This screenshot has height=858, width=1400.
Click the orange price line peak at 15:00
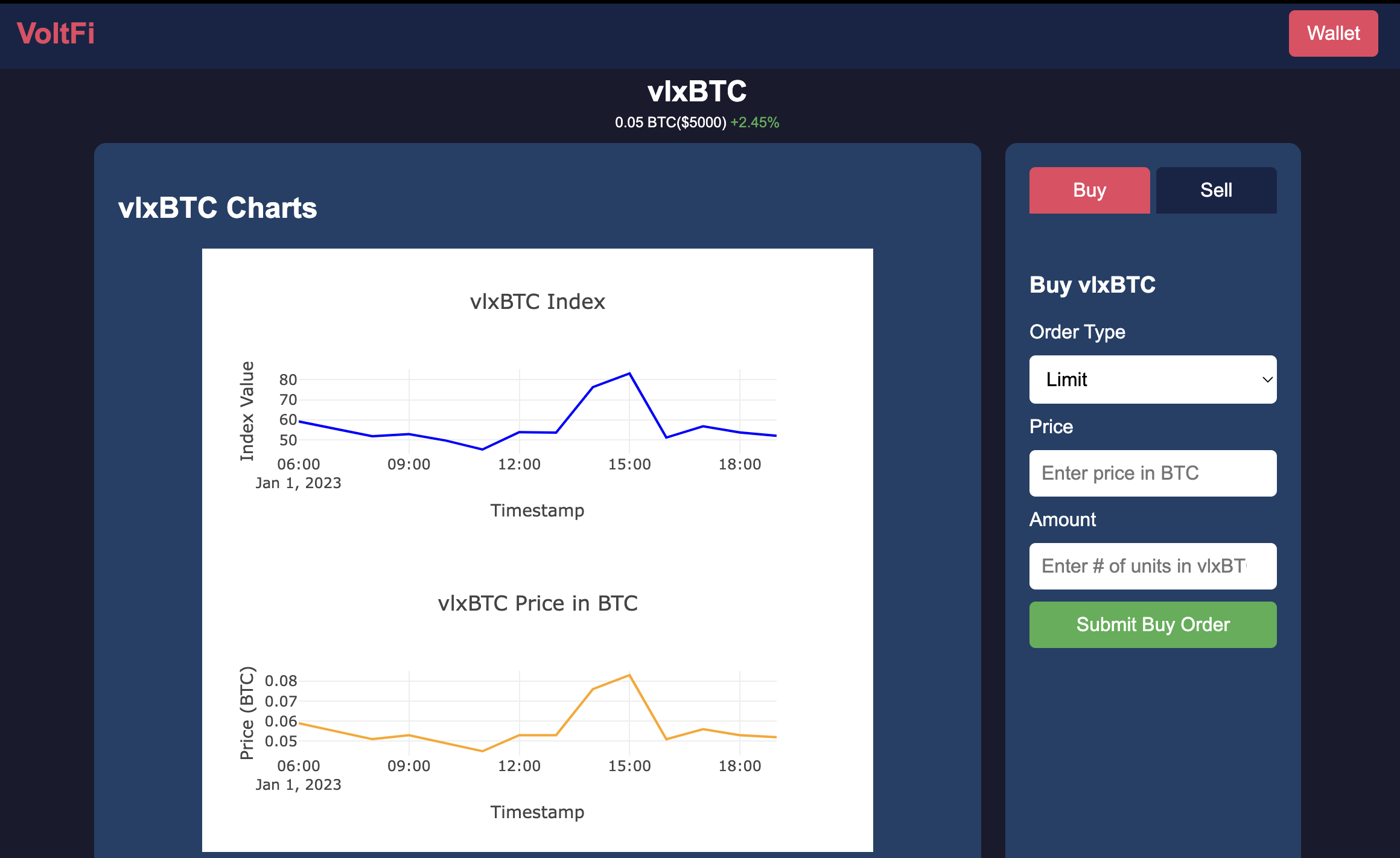[x=629, y=675]
